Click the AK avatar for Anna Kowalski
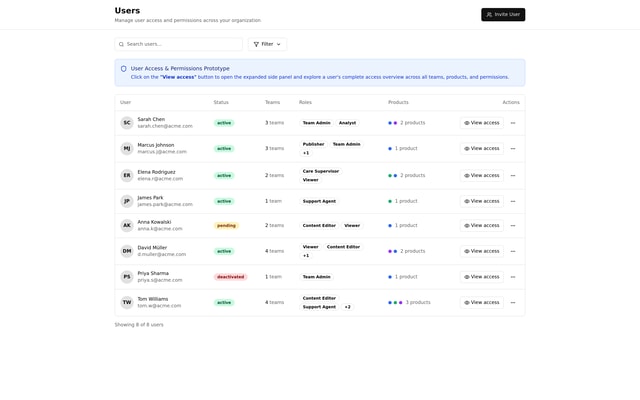This screenshot has height=400, width=640. pyautogui.click(x=127, y=225)
